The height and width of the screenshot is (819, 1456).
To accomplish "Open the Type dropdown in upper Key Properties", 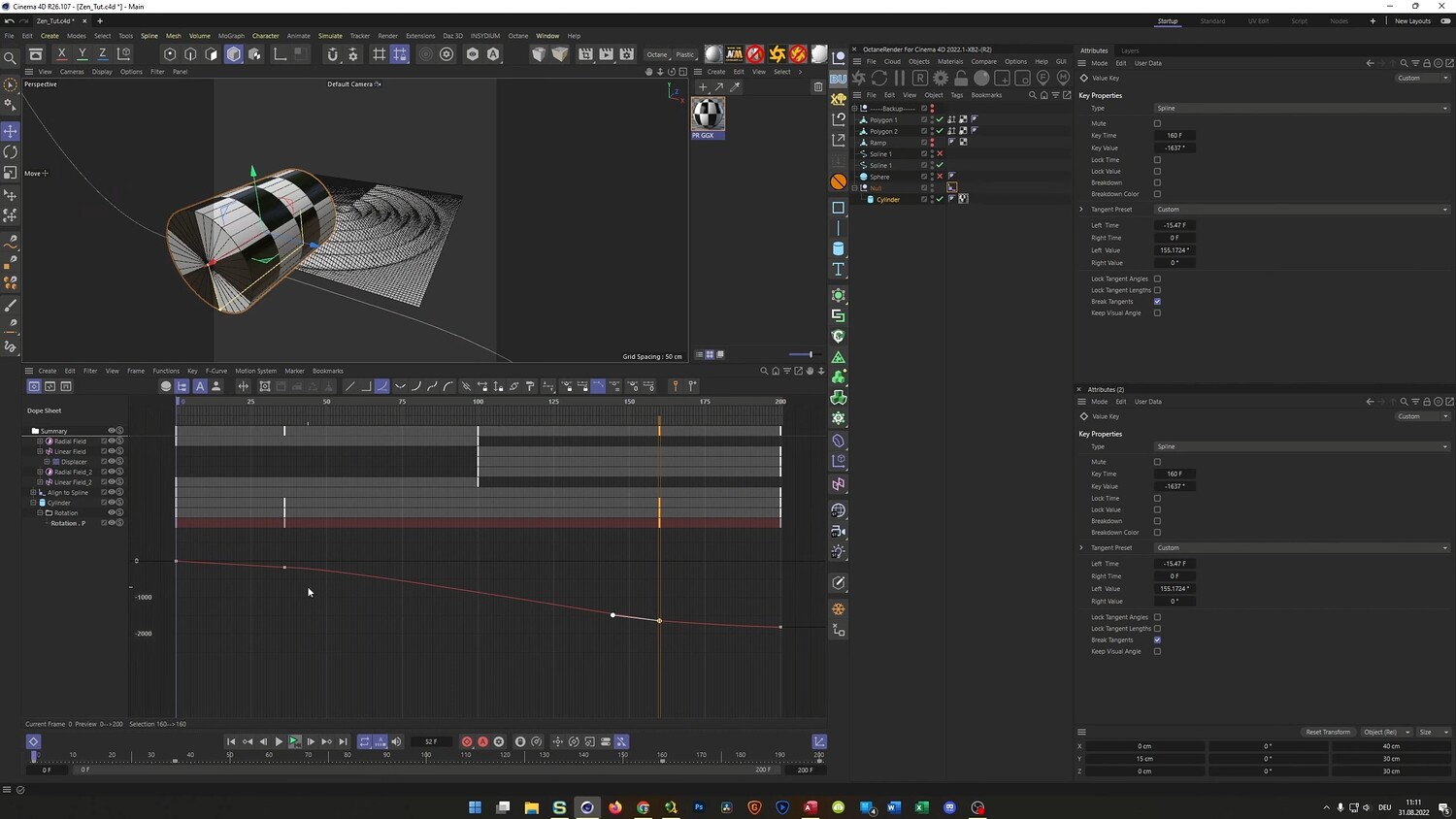I will tap(1302, 108).
